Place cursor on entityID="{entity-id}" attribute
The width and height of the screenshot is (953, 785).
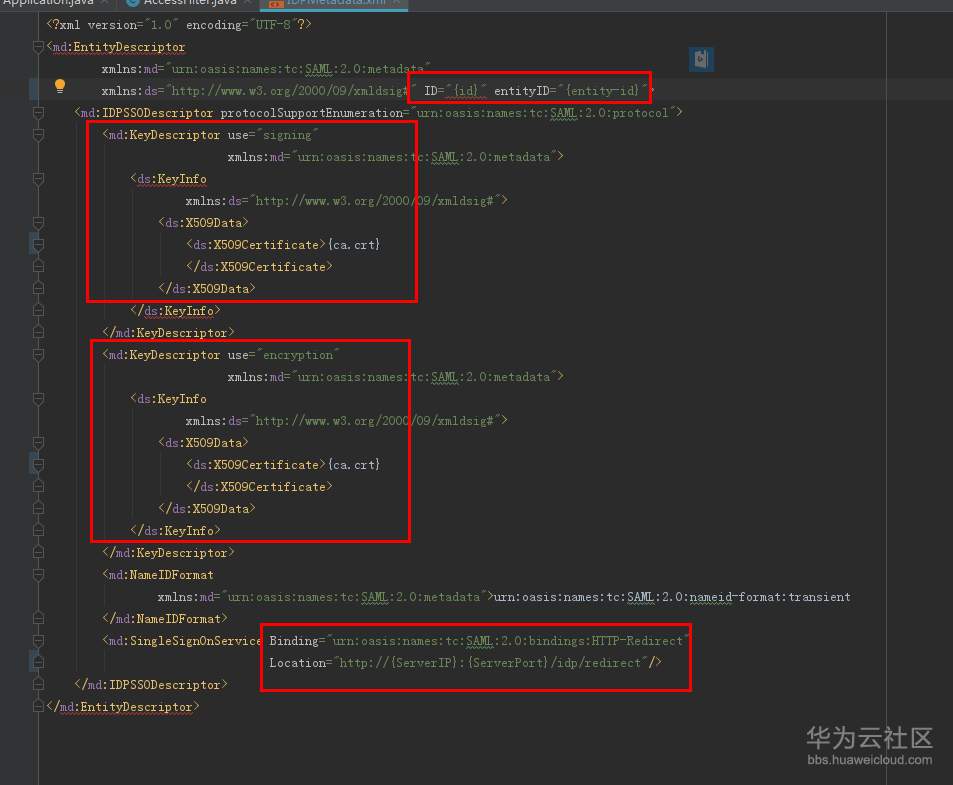pyautogui.click(x=571, y=91)
